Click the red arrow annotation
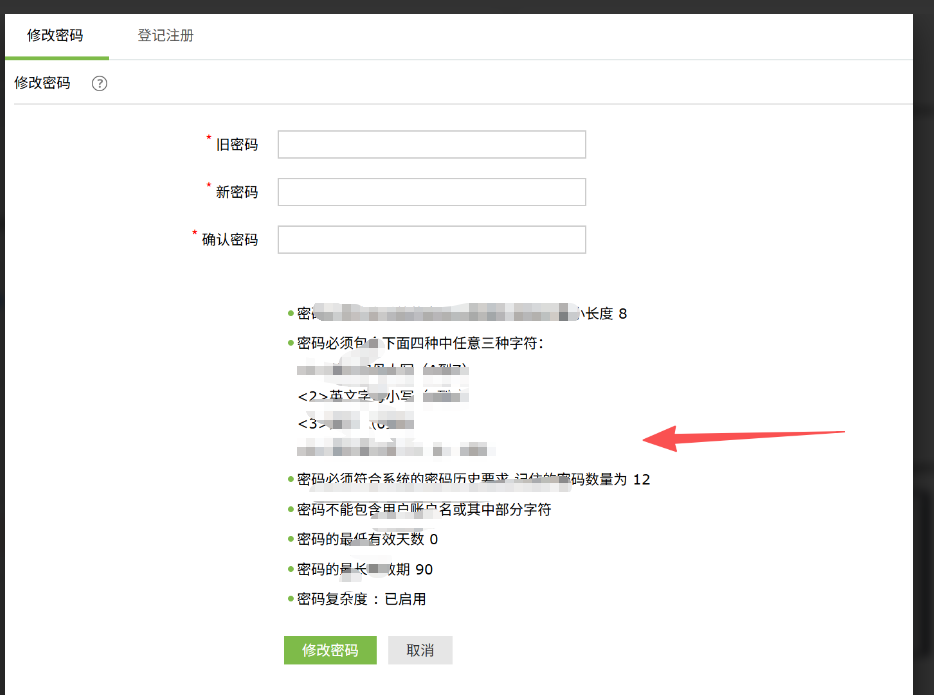 [745, 437]
